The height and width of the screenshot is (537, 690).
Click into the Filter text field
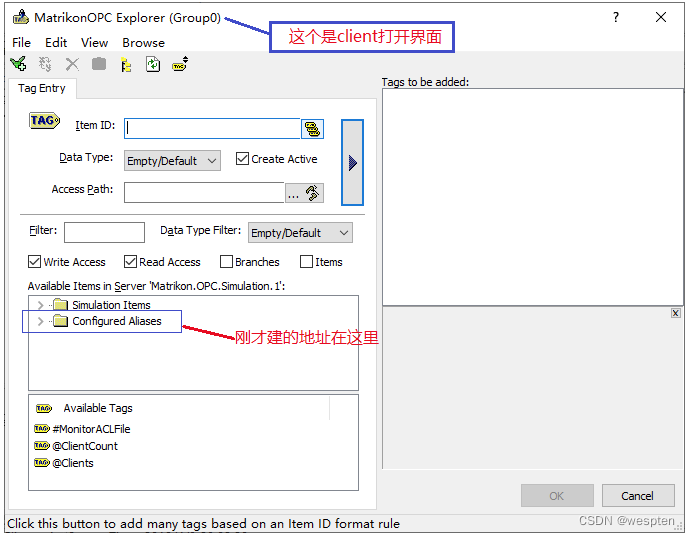point(104,232)
